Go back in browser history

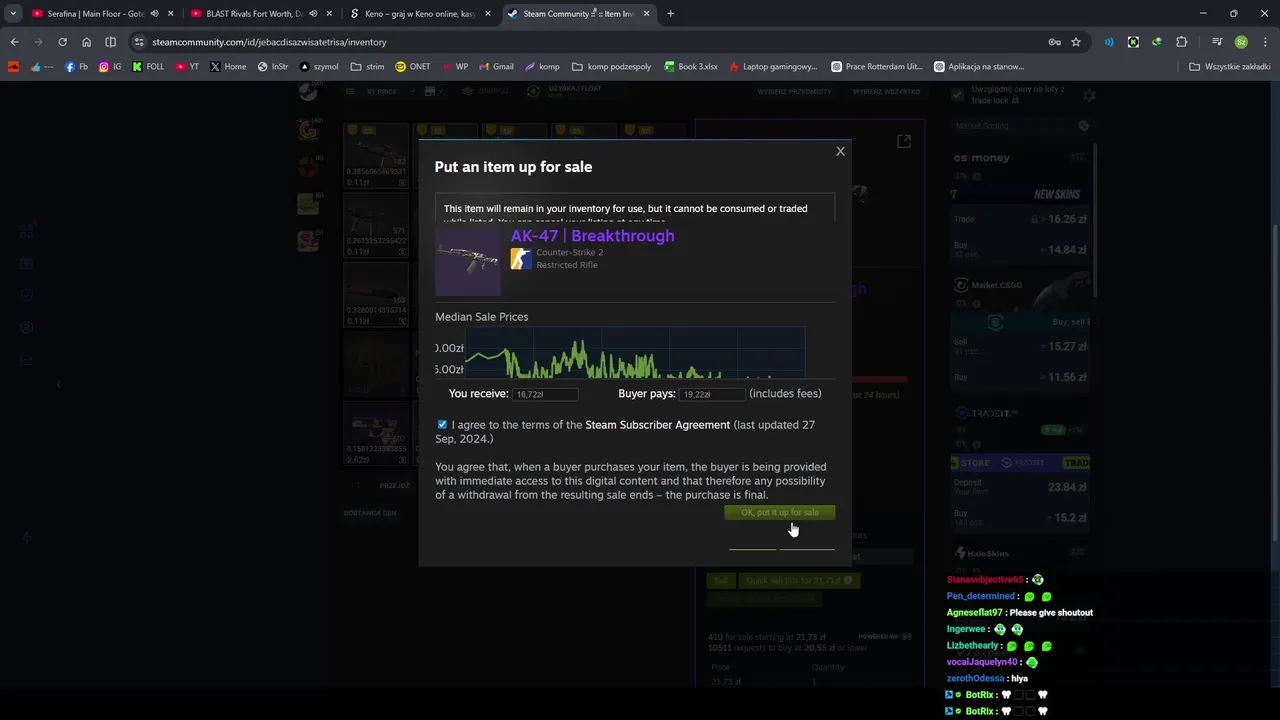(x=14, y=42)
